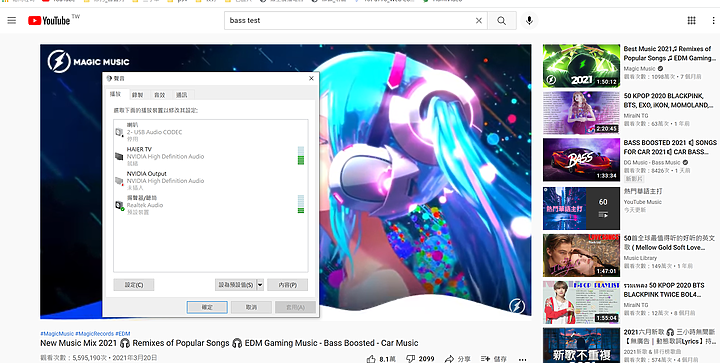Switch to the 錄製 recording tab
The height and width of the screenshot is (363, 720).
click(137, 95)
